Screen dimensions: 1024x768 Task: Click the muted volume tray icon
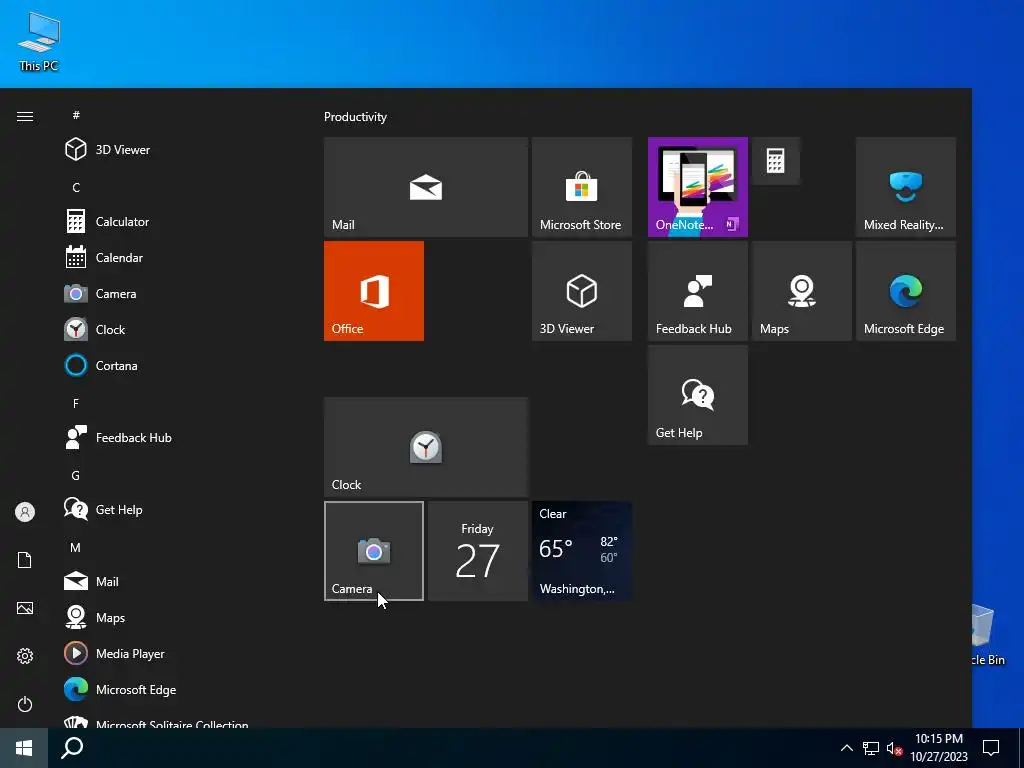click(894, 749)
